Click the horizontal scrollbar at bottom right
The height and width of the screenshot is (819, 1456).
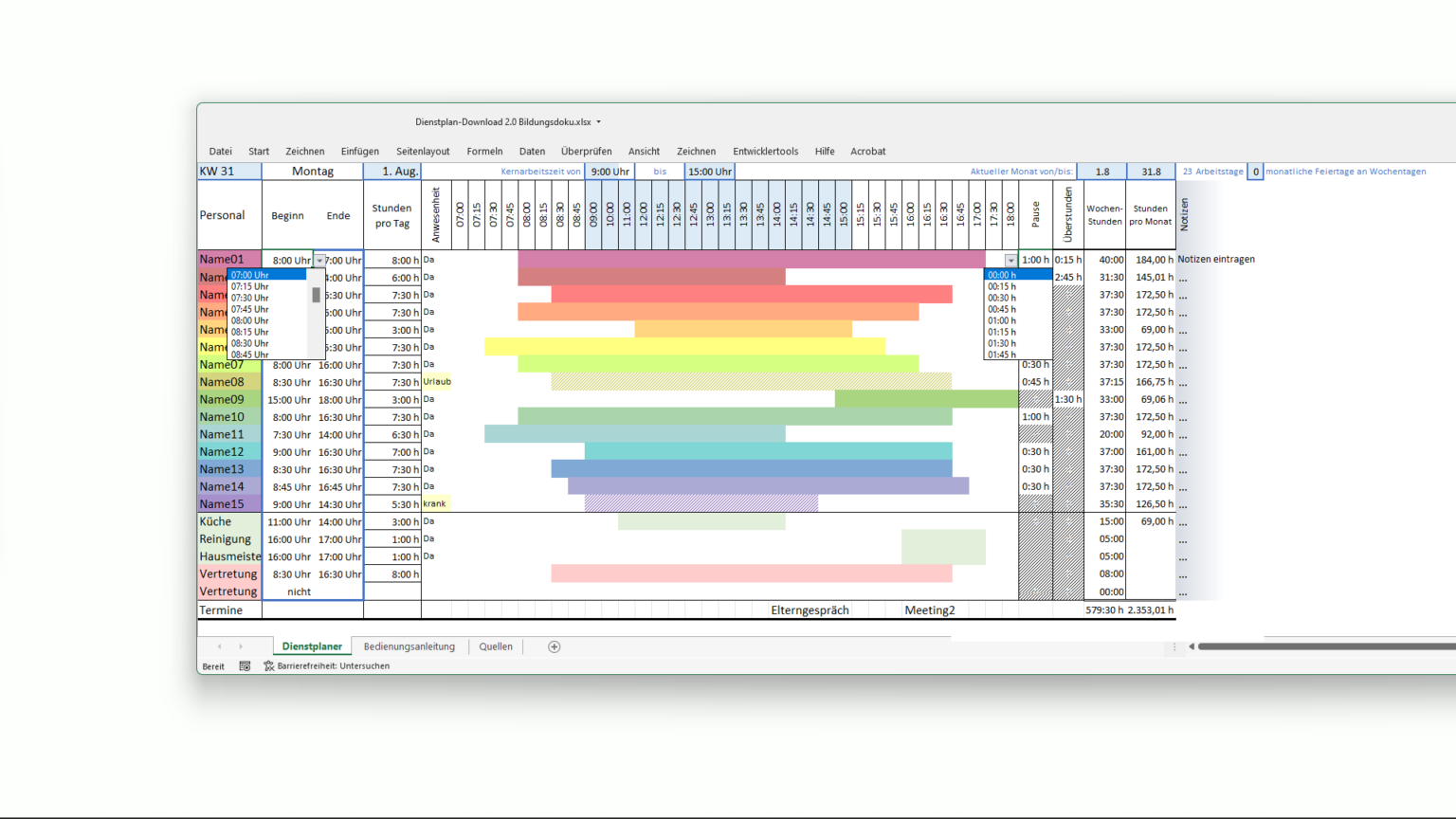click(x=1327, y=646)
